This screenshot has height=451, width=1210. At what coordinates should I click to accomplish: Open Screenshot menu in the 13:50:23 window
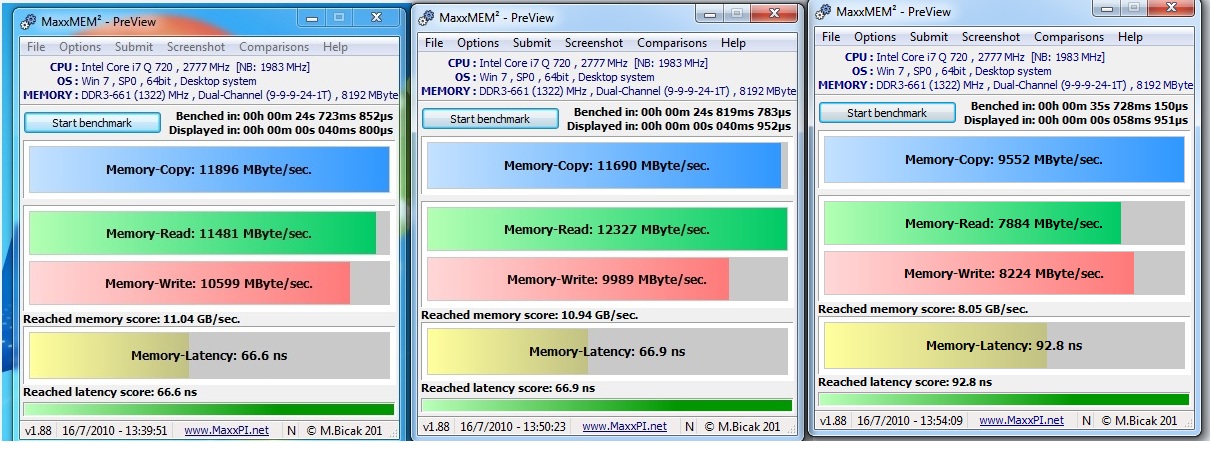click(594, 43)
